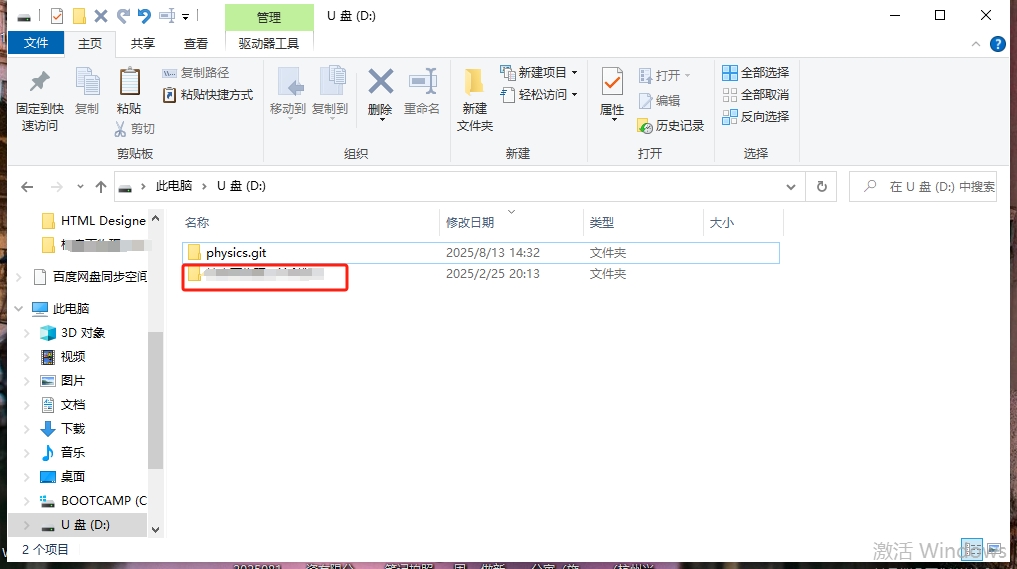Click 粘贴快捷方式 paste shortcut
This screenshot has width=1017, height=569.
[208, 95]
